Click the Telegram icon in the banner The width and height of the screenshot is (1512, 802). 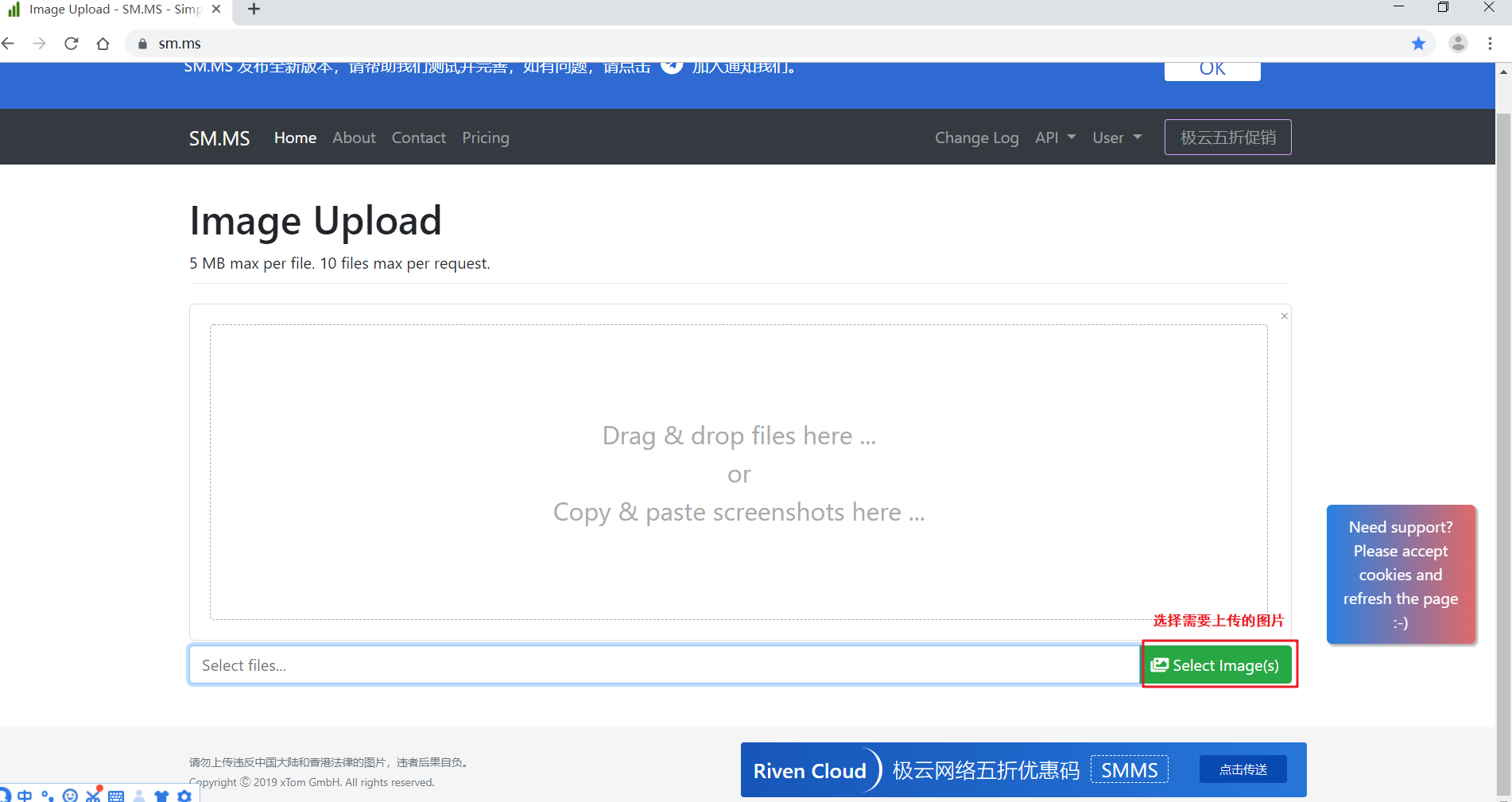(x=672, y=67)
